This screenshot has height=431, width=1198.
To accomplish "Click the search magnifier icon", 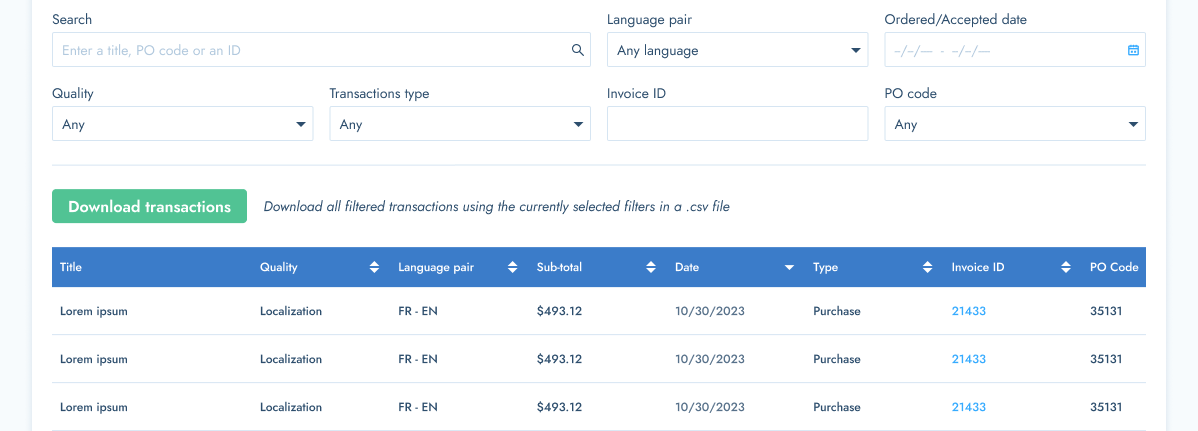I will click(x=578, y=50).
